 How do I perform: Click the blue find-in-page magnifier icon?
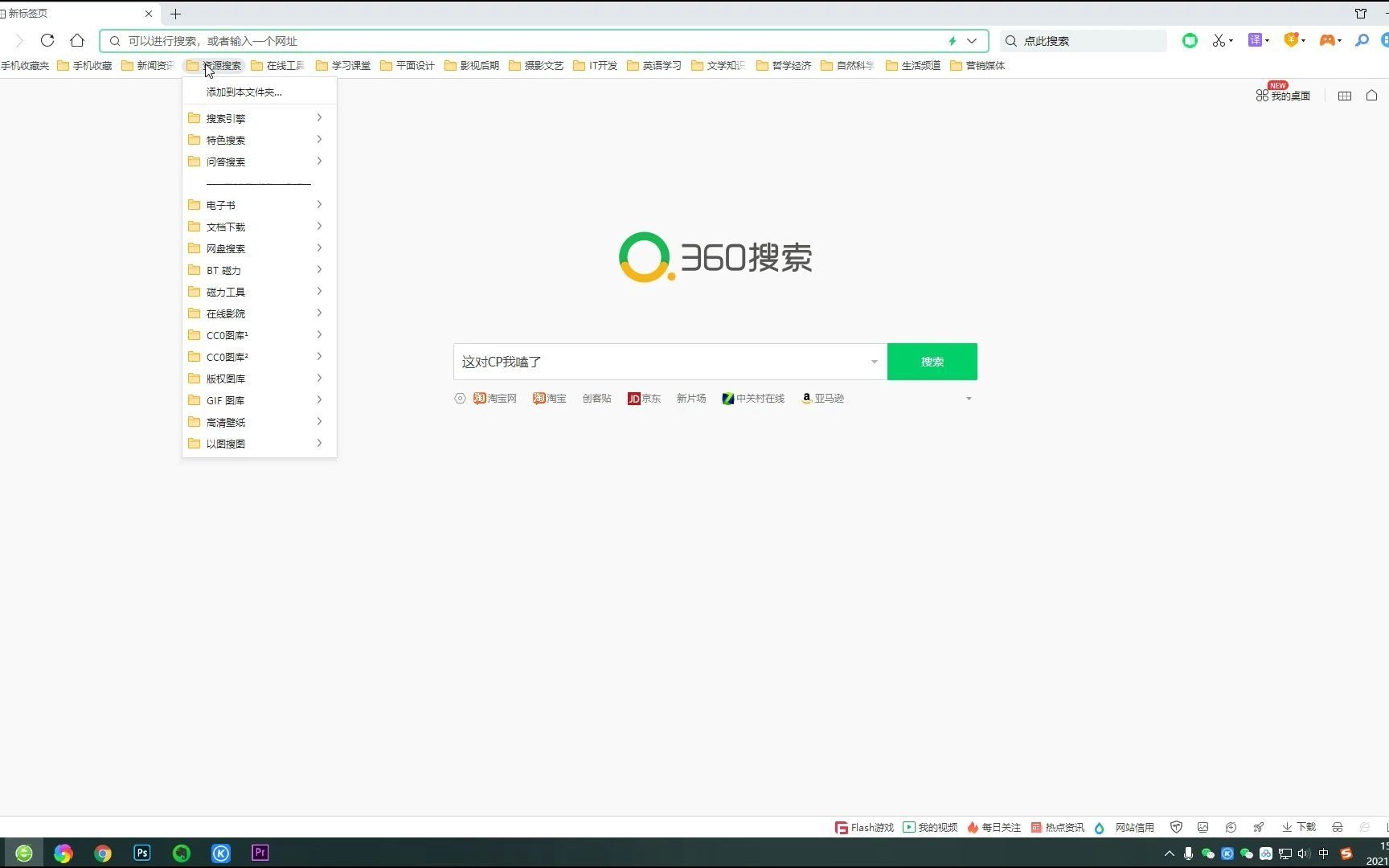[1362, 40]
